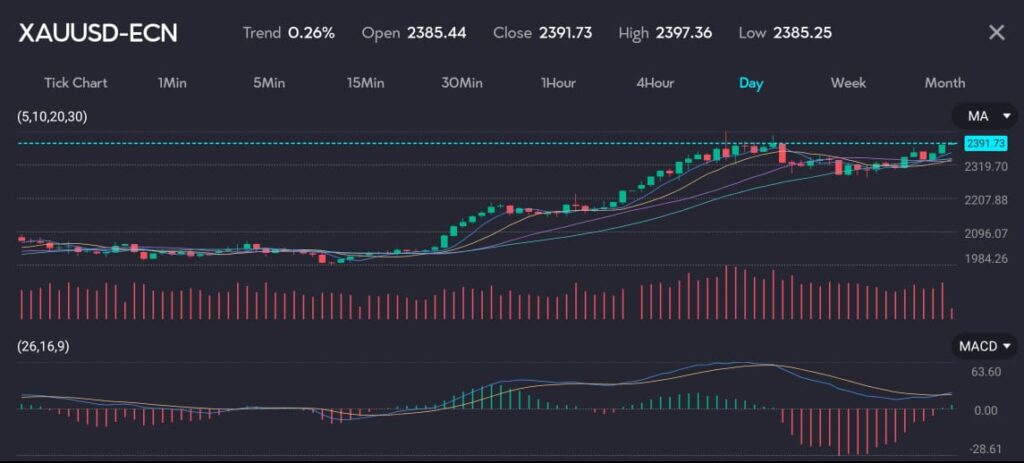1024x463 pixels.
Task: Switch to the Tick Chart timeframe
Action: coord(75,83)
